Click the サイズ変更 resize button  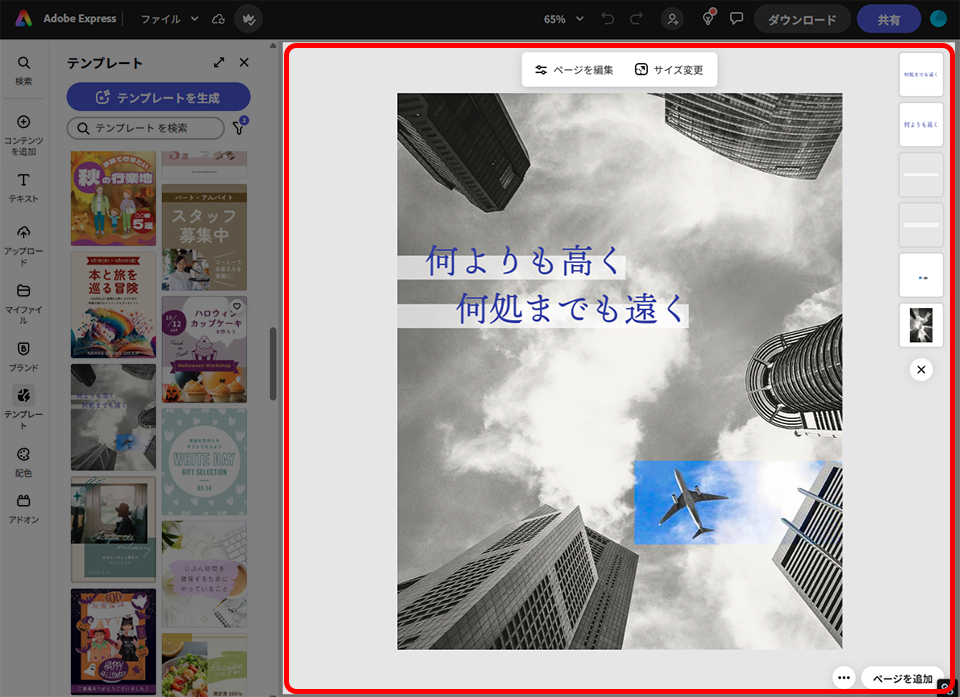[669, 70]
